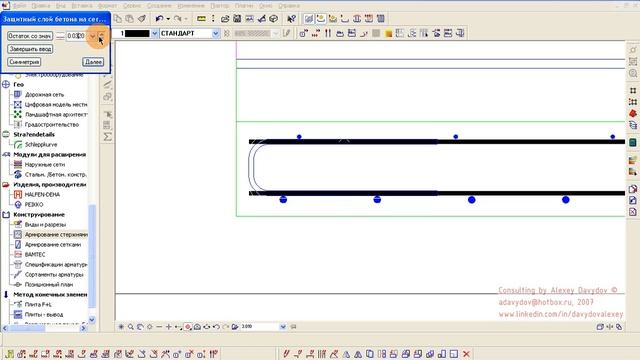Open the Справка menu
640x360 pixels.
tap(289, 6)
